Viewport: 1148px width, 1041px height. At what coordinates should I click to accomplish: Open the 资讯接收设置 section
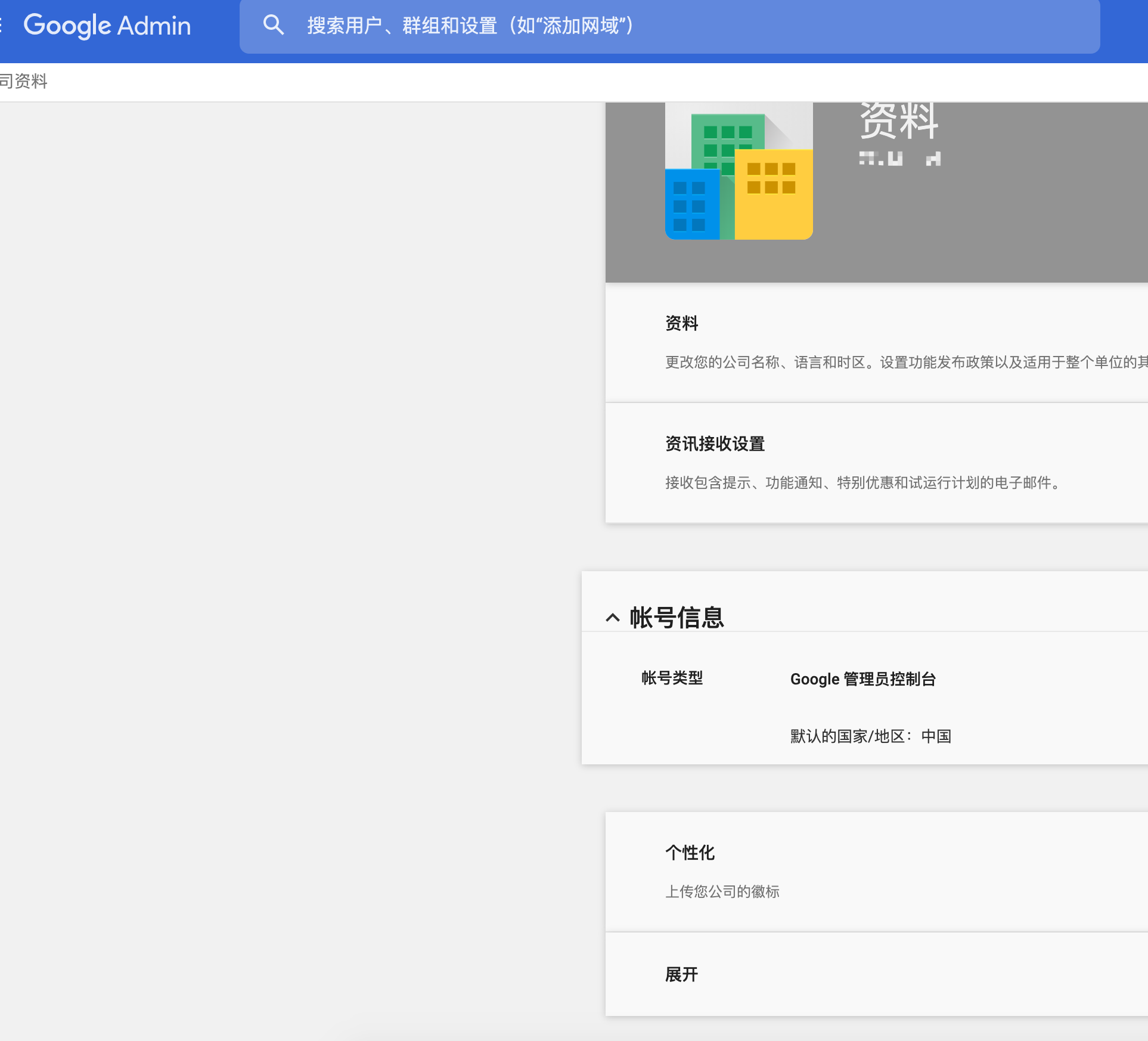pyautogui.click(x=715, y=444)
